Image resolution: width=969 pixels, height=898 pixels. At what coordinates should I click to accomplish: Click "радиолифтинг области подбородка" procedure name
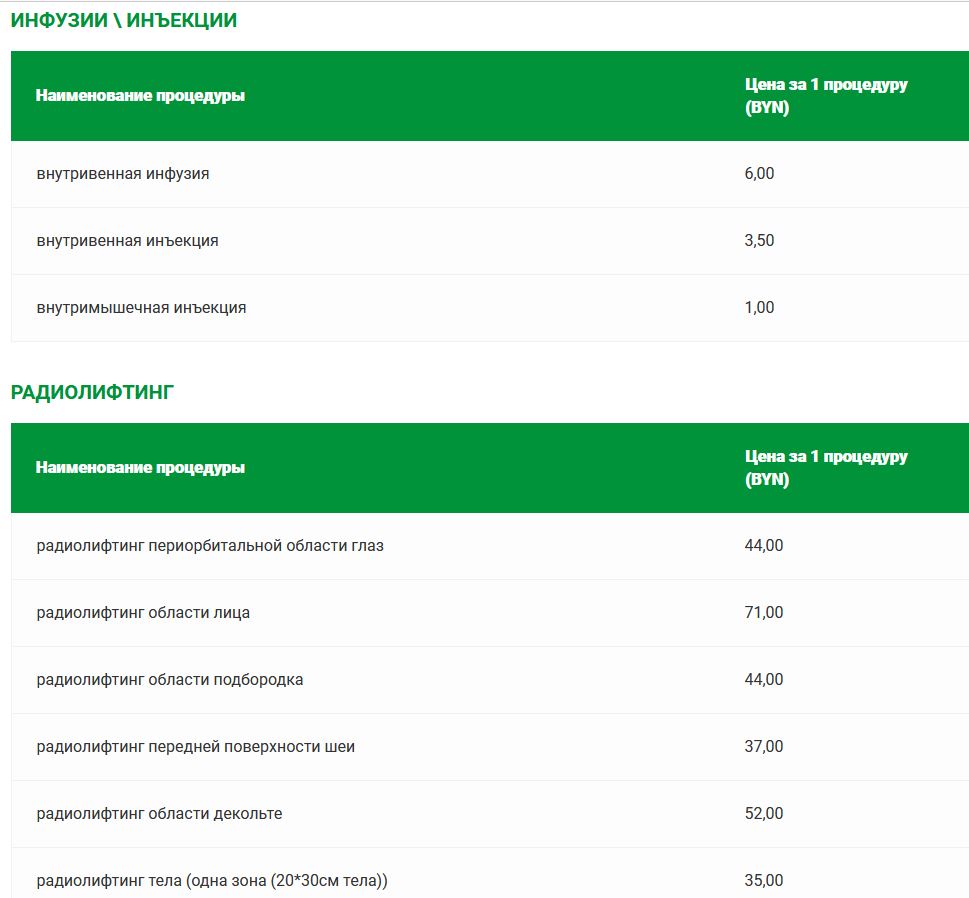pos(170,680)
